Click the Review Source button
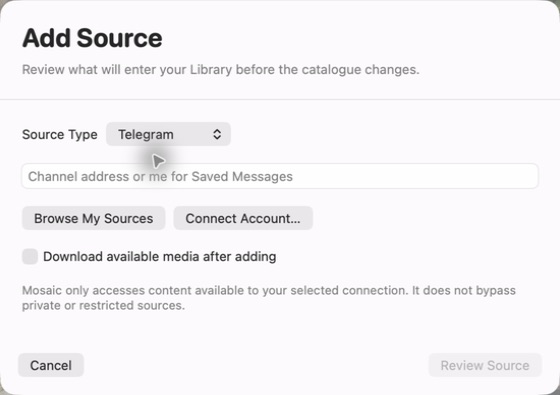This screenshot has width=560, height=395. (485, 365)
